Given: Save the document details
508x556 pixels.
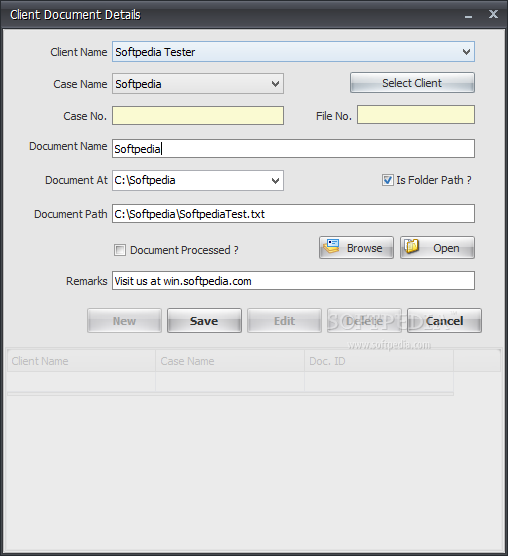Looking at the screenshot, I should pos(204,321).
